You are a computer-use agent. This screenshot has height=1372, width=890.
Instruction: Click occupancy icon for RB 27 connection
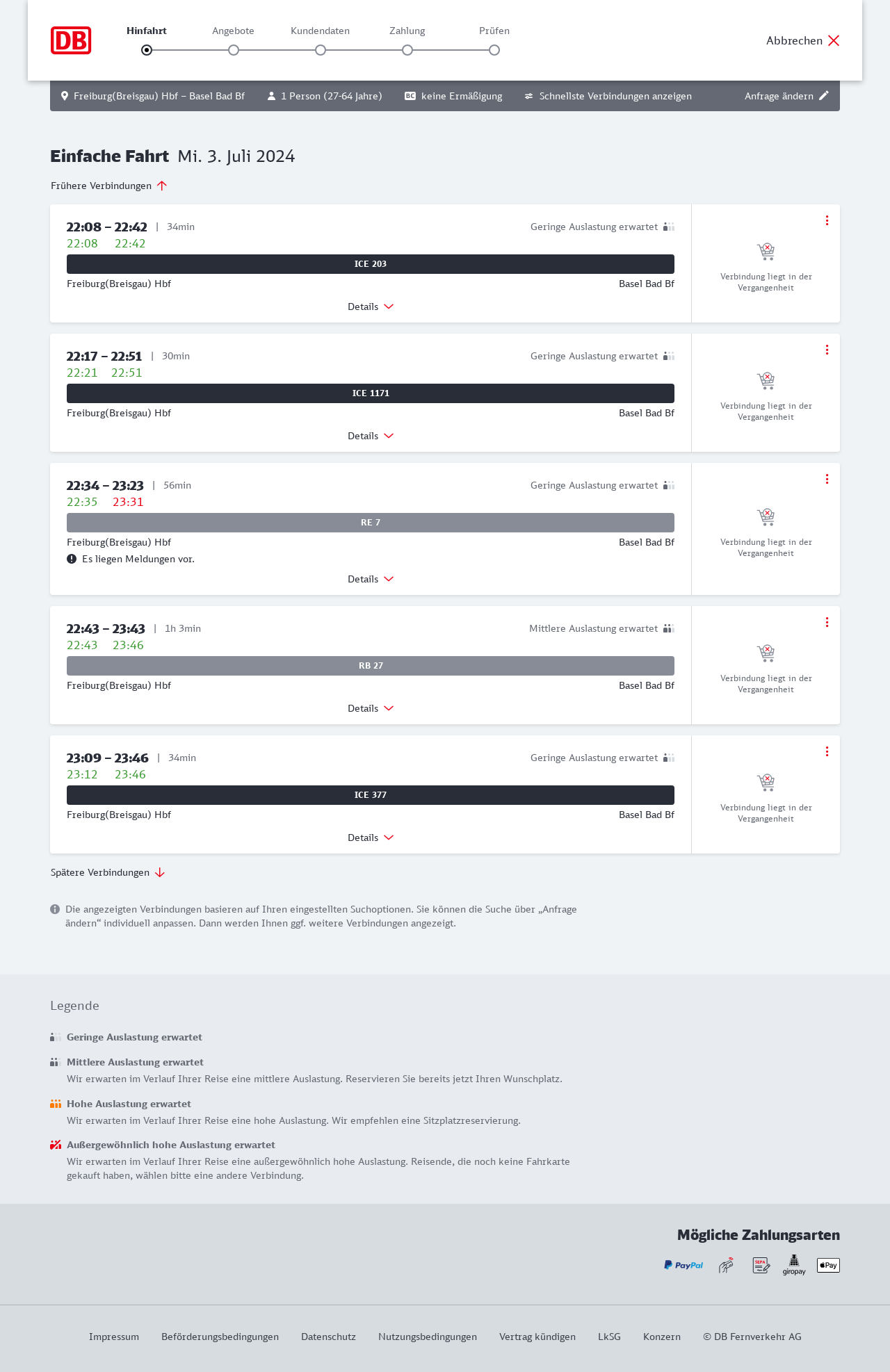669,628
